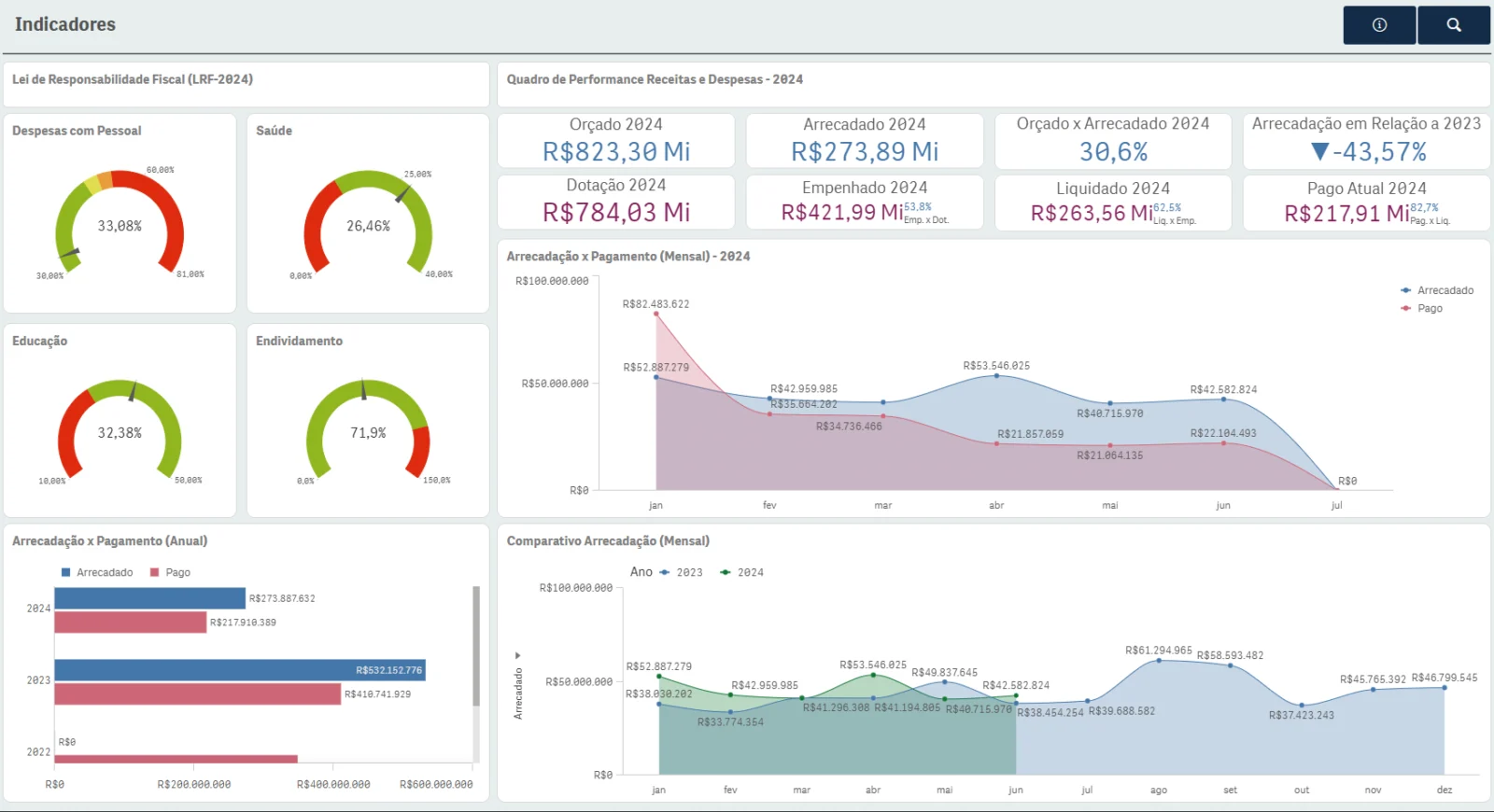Expand the Arrecadado axis arrow in Comparativo chart
The height and width of the screenshot is (812, 1494).
click(518, 655)
